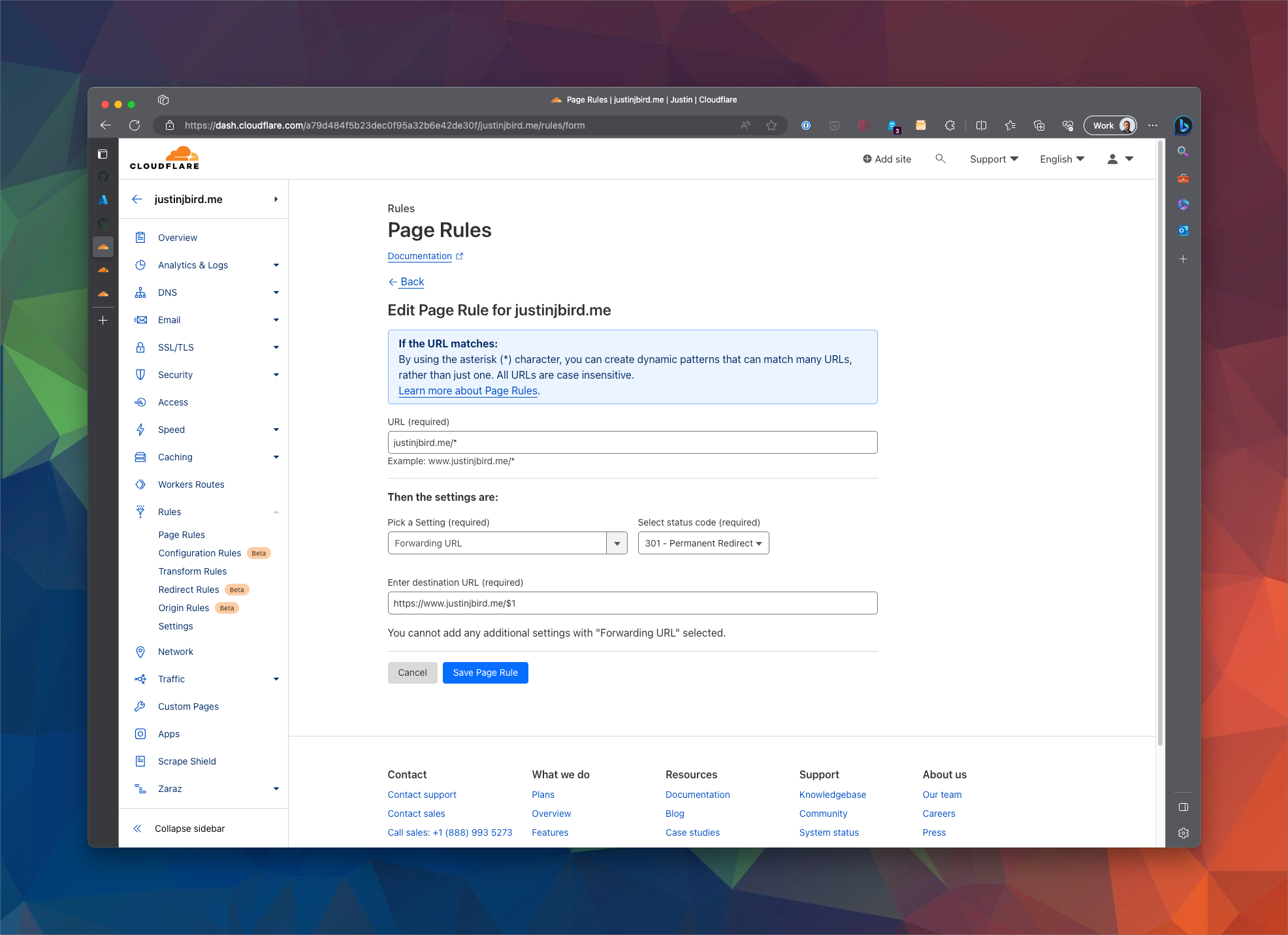
Task: Collapse the Rules section chevron
Action: [x=276, y=511]
